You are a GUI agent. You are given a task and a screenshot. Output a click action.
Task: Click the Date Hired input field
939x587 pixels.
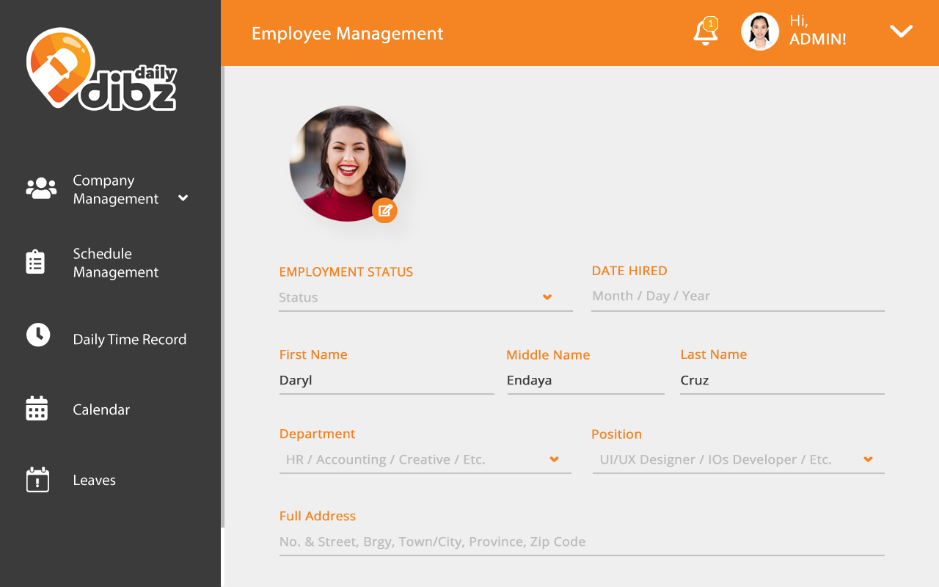(x=737, y=296)
